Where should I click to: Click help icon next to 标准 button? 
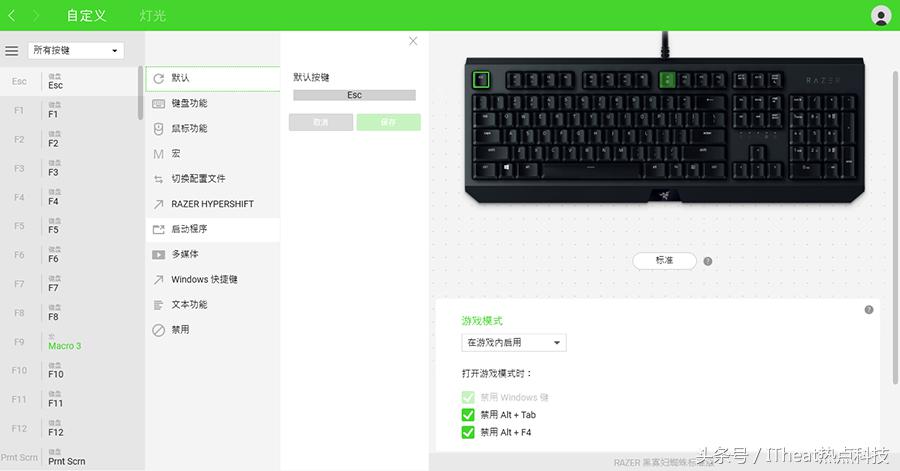pyautogui.click(x=708, y=261)
